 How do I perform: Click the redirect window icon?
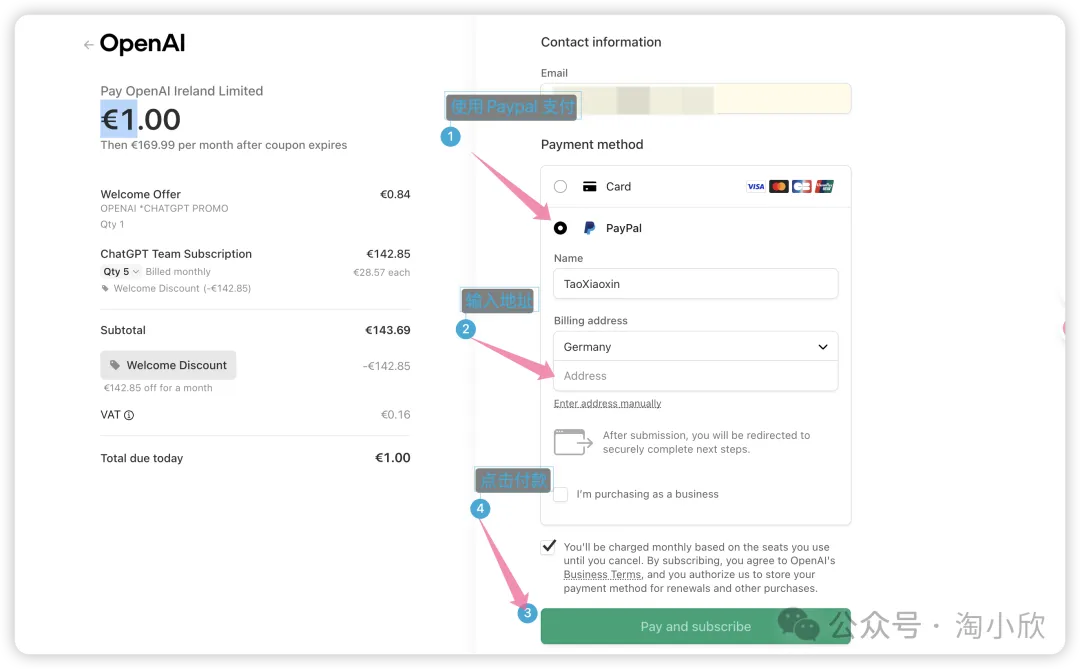(x=573, y=442)
